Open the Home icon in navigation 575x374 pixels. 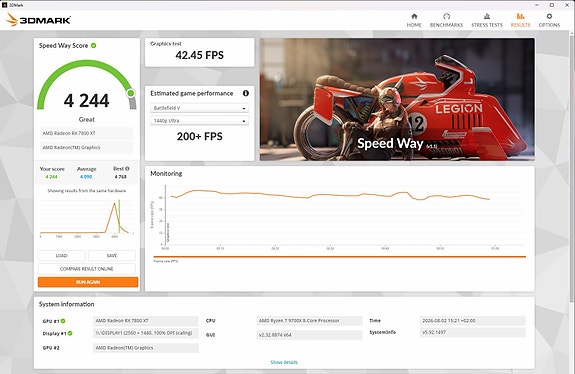pyautogui.click(x=414, y=16)
